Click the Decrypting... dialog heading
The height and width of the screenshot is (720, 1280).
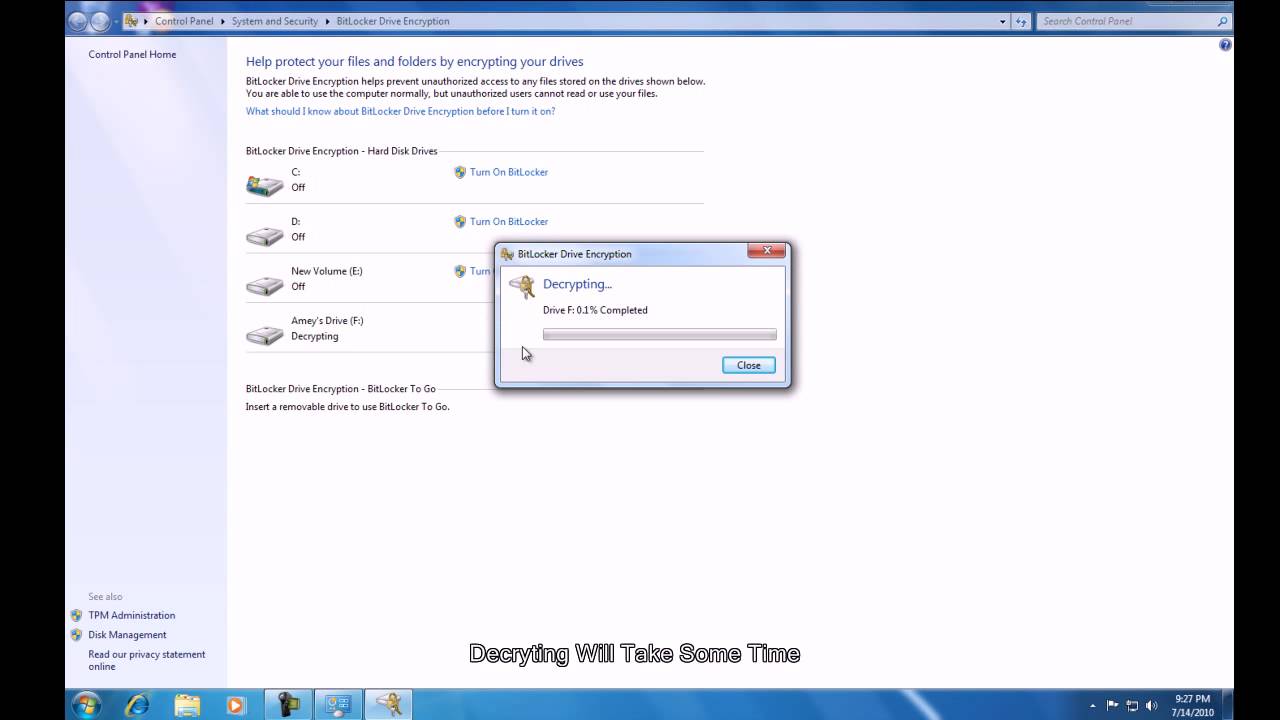tap(577, 285)
